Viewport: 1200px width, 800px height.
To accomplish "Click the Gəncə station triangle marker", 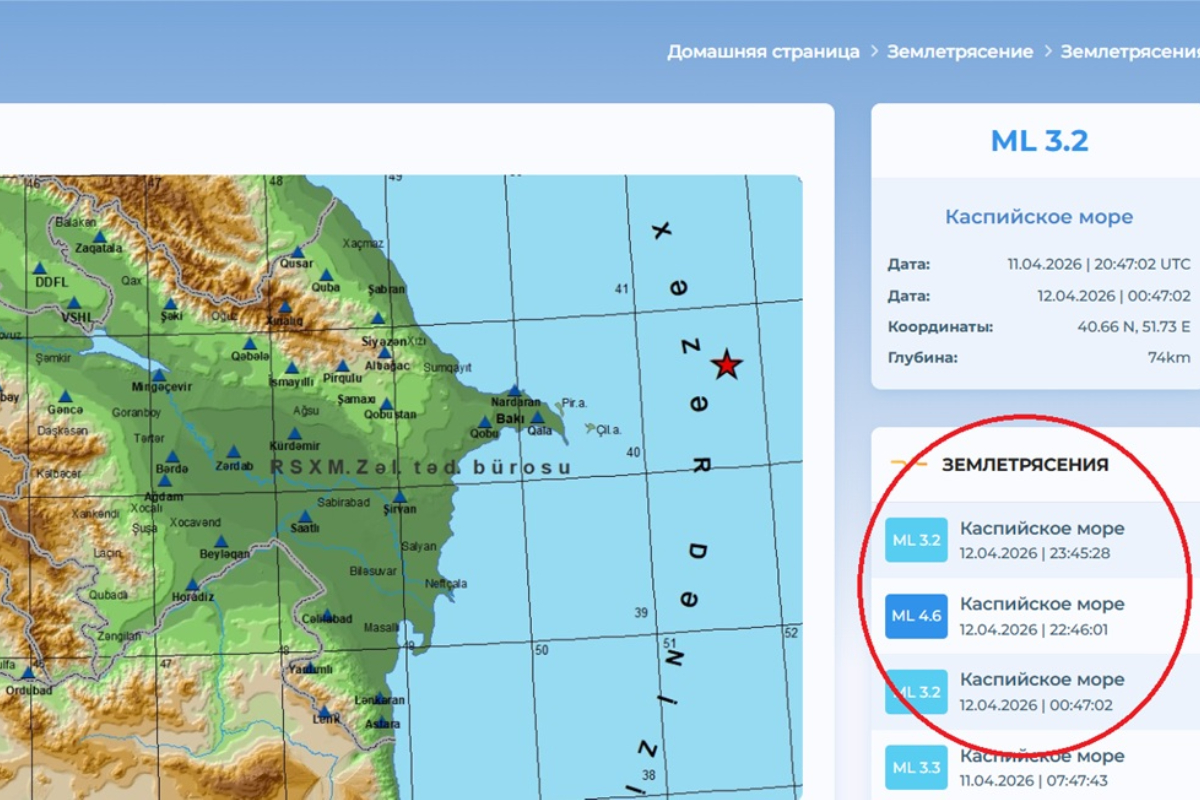I will click(65, 397).
